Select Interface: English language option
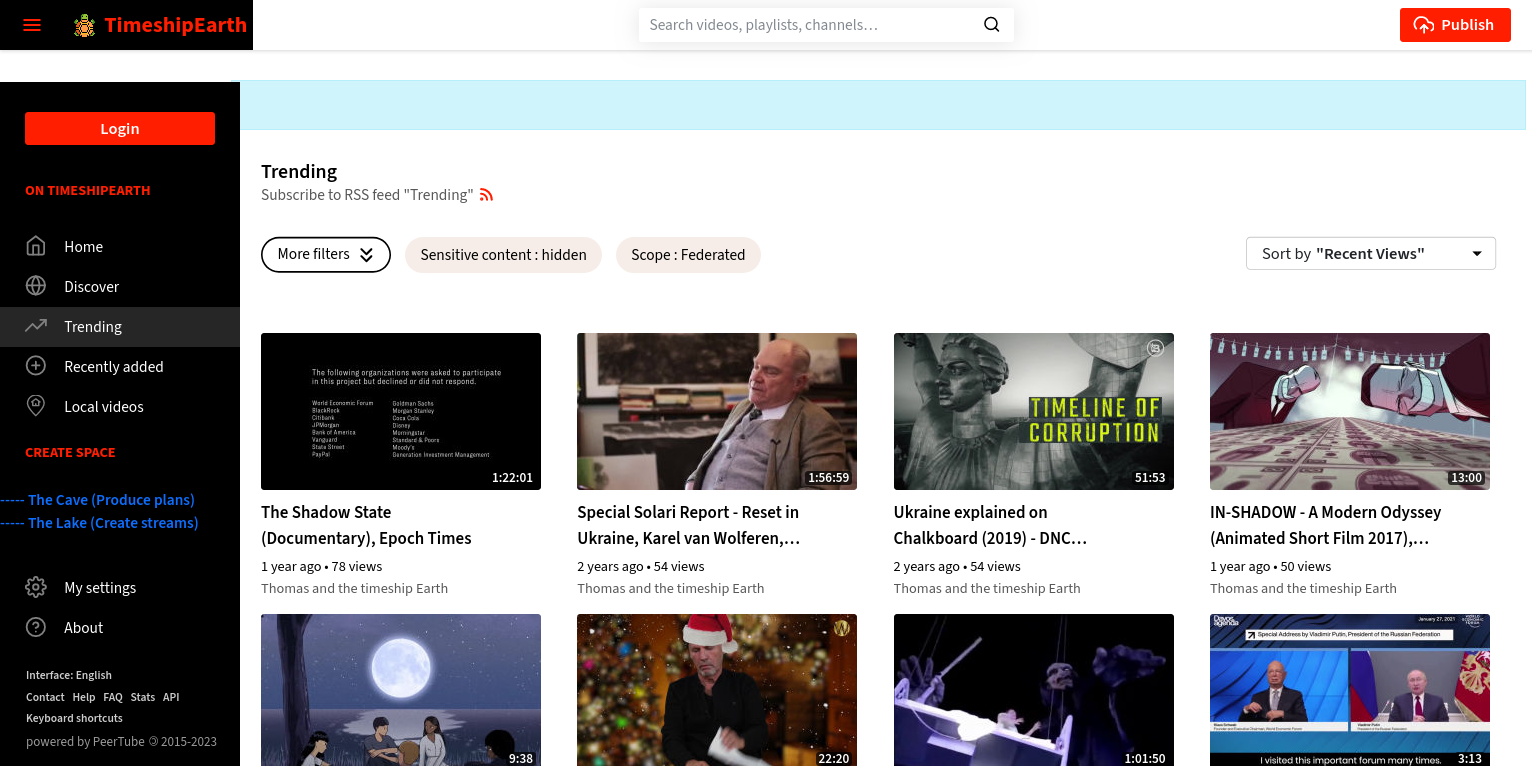This screenshot has height=766, width=1532. tap(68, 675)
